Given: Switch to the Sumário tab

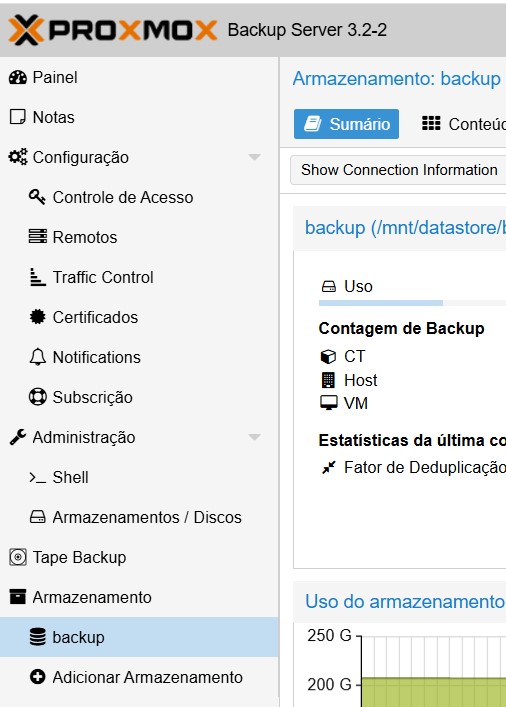Looking at the screenshot, I should [x=346, y=124].
